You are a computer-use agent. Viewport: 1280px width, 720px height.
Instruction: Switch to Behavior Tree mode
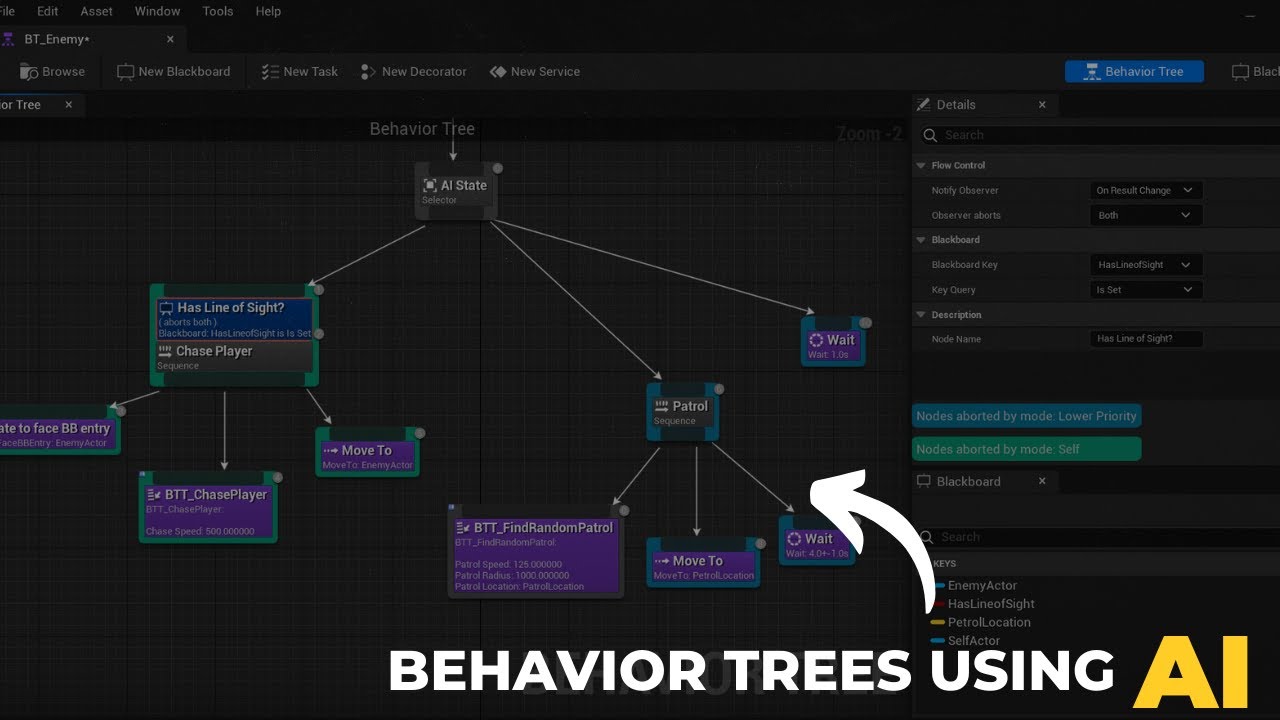(1134, 72)
